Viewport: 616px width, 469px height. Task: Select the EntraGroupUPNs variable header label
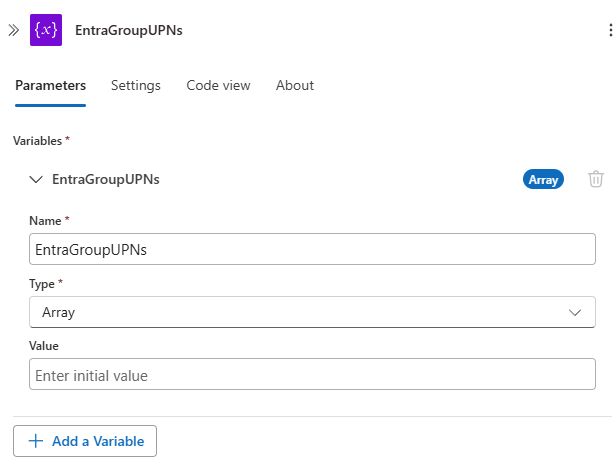click(x=105, y=179)
